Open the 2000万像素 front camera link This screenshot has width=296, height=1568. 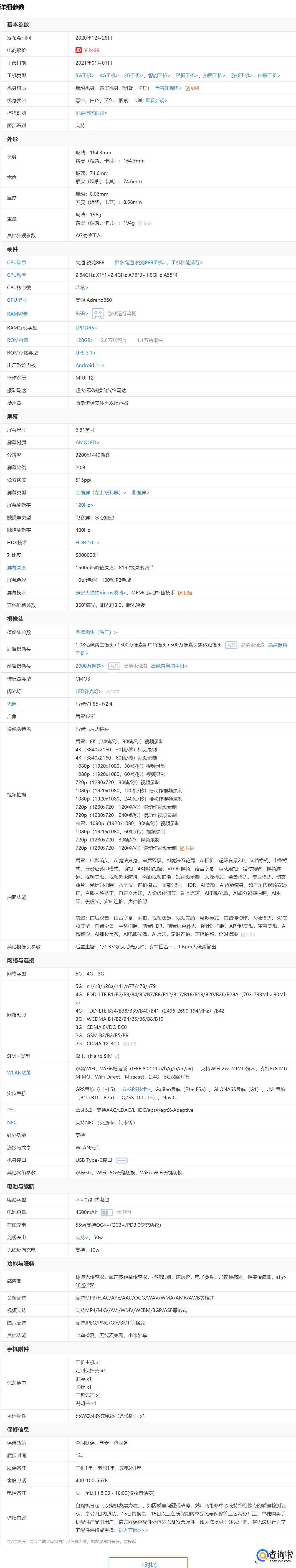pyautogui.click(x=90, y=666)
